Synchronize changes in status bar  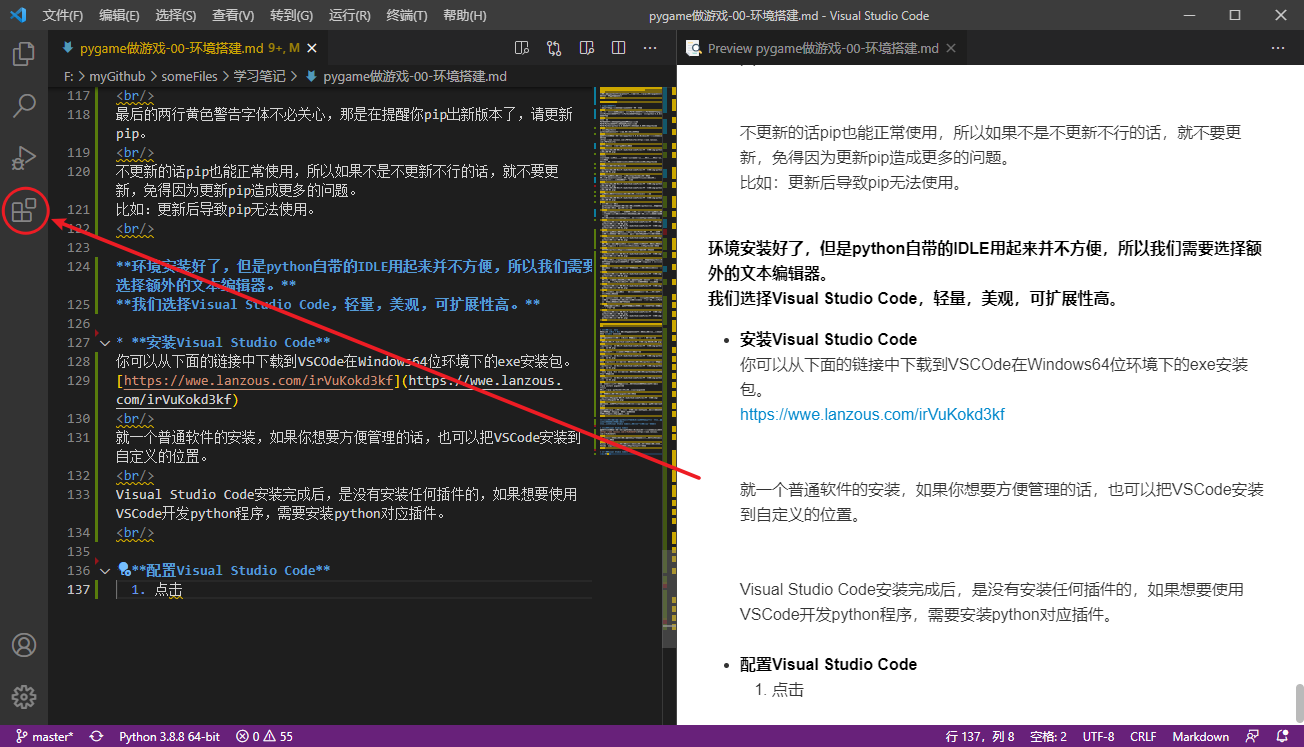(96, 737)
